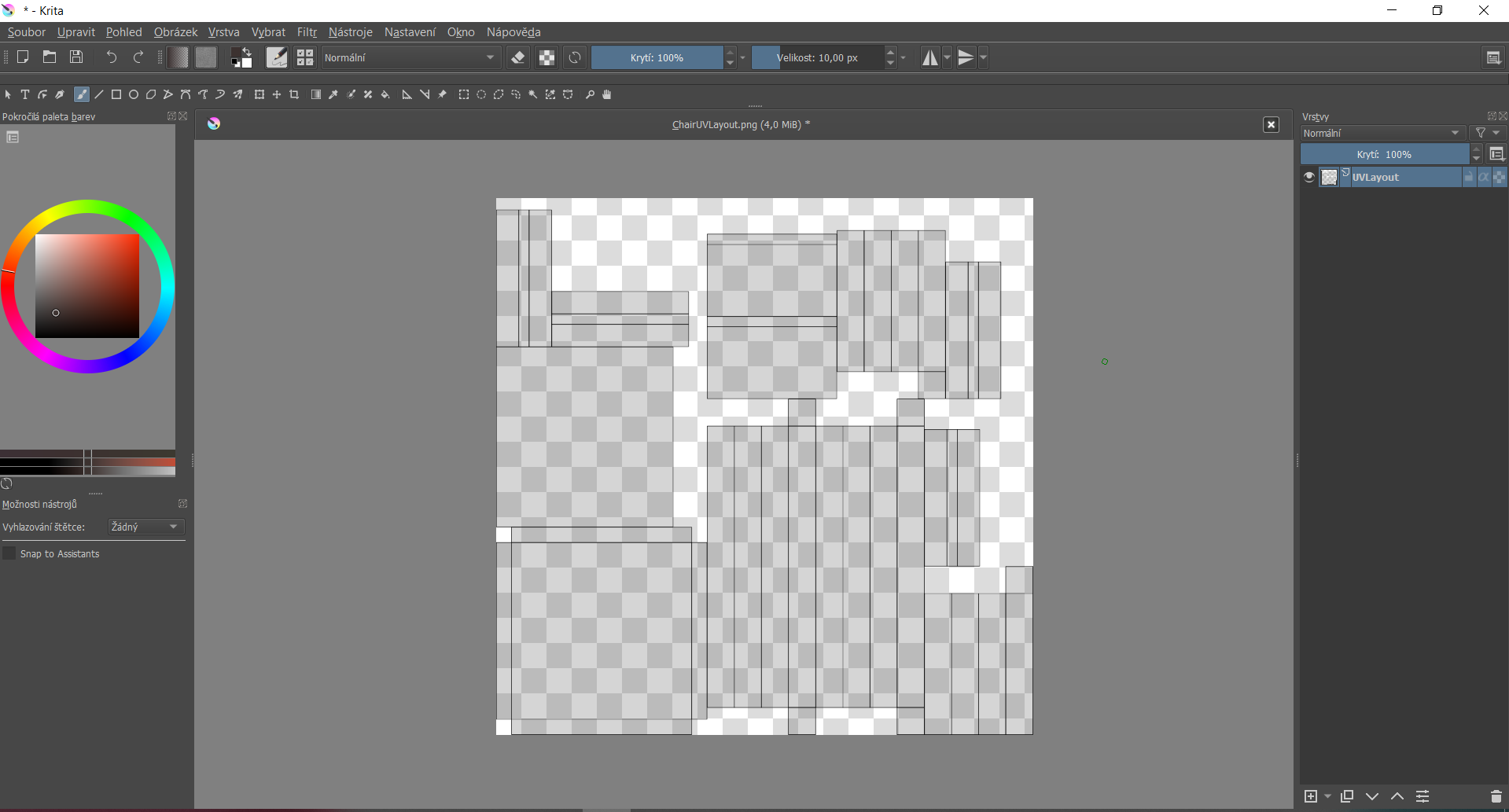The height and width of the screenshot is (812, 1509).
Task: Delete the selected layer trash button
Action: pyautogui.click(x=1496, y=796)
